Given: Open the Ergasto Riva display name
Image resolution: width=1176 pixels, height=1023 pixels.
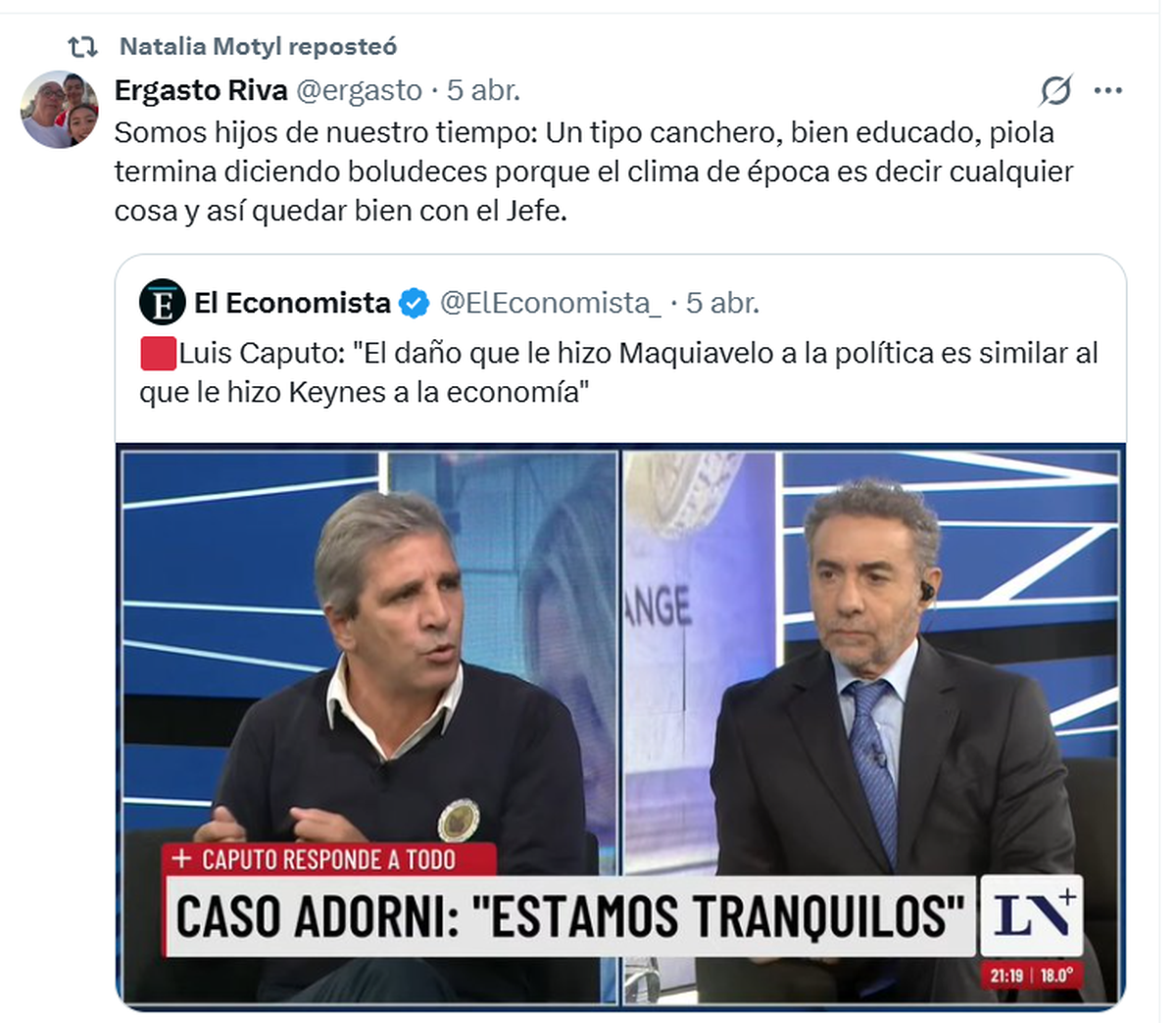Looking at the screenshot, I should click(x=201, y=90).
